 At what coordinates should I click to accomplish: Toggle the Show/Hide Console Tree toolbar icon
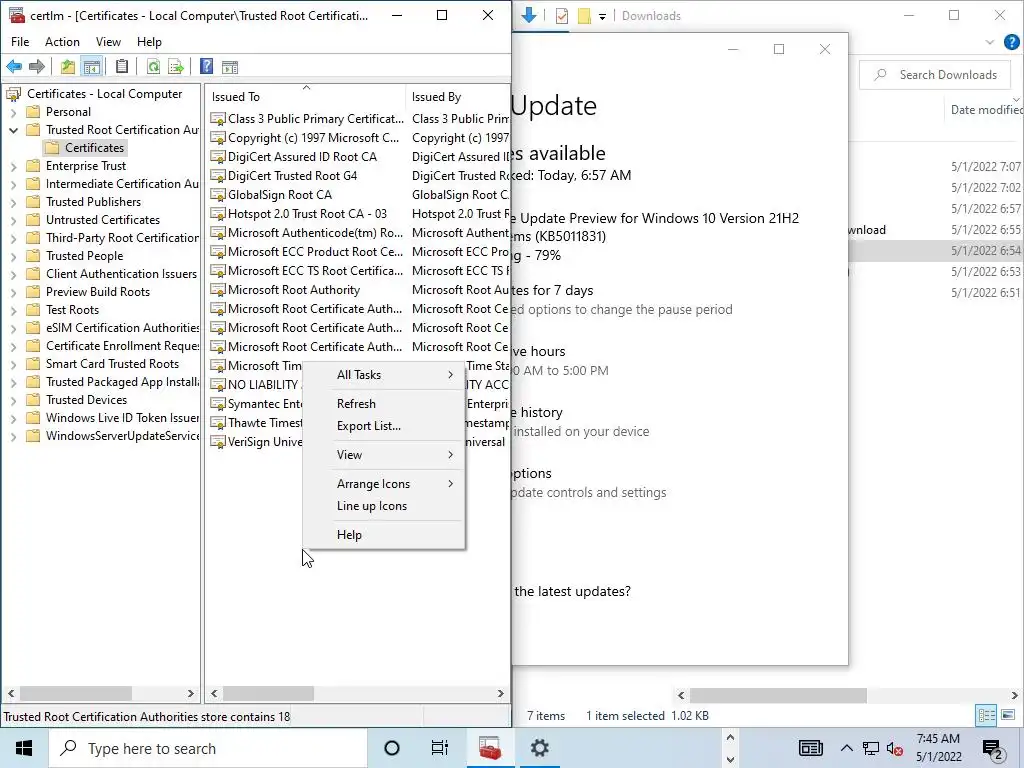[92, 67]
